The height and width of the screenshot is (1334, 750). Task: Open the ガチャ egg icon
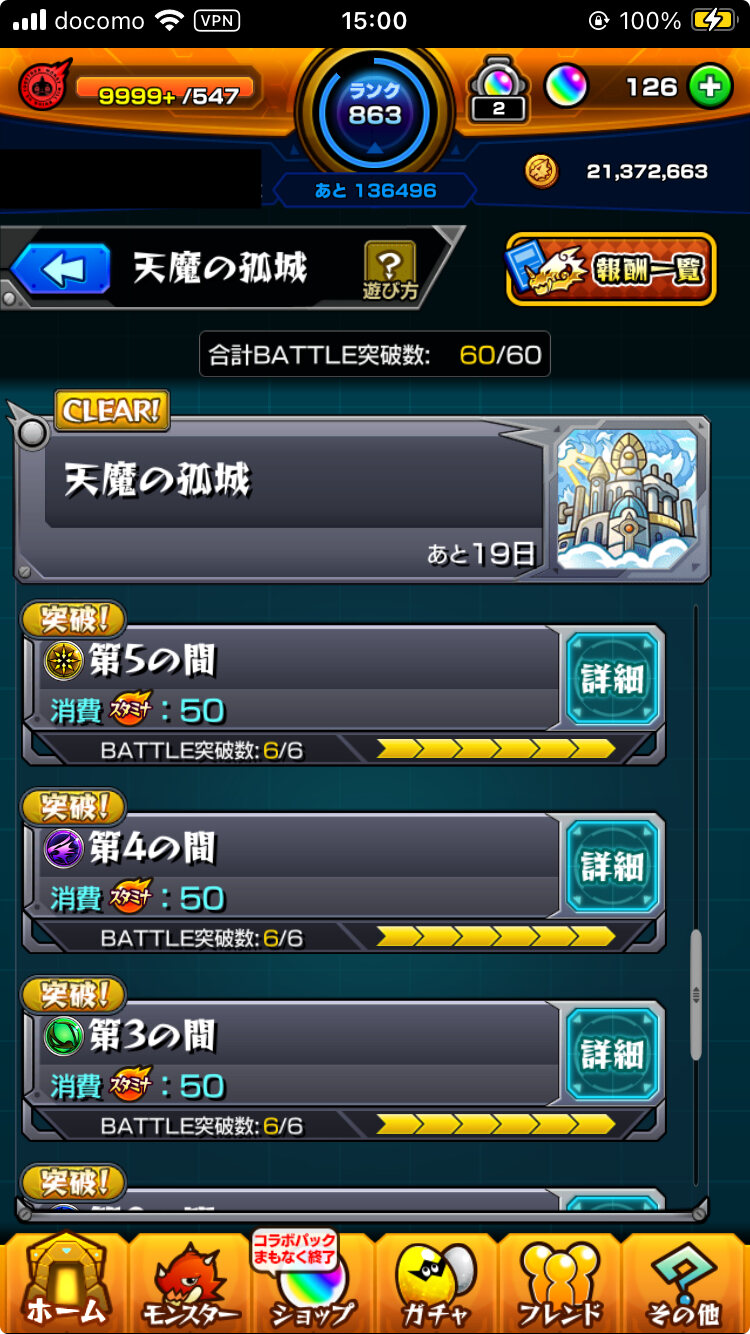coord(436,1282)
